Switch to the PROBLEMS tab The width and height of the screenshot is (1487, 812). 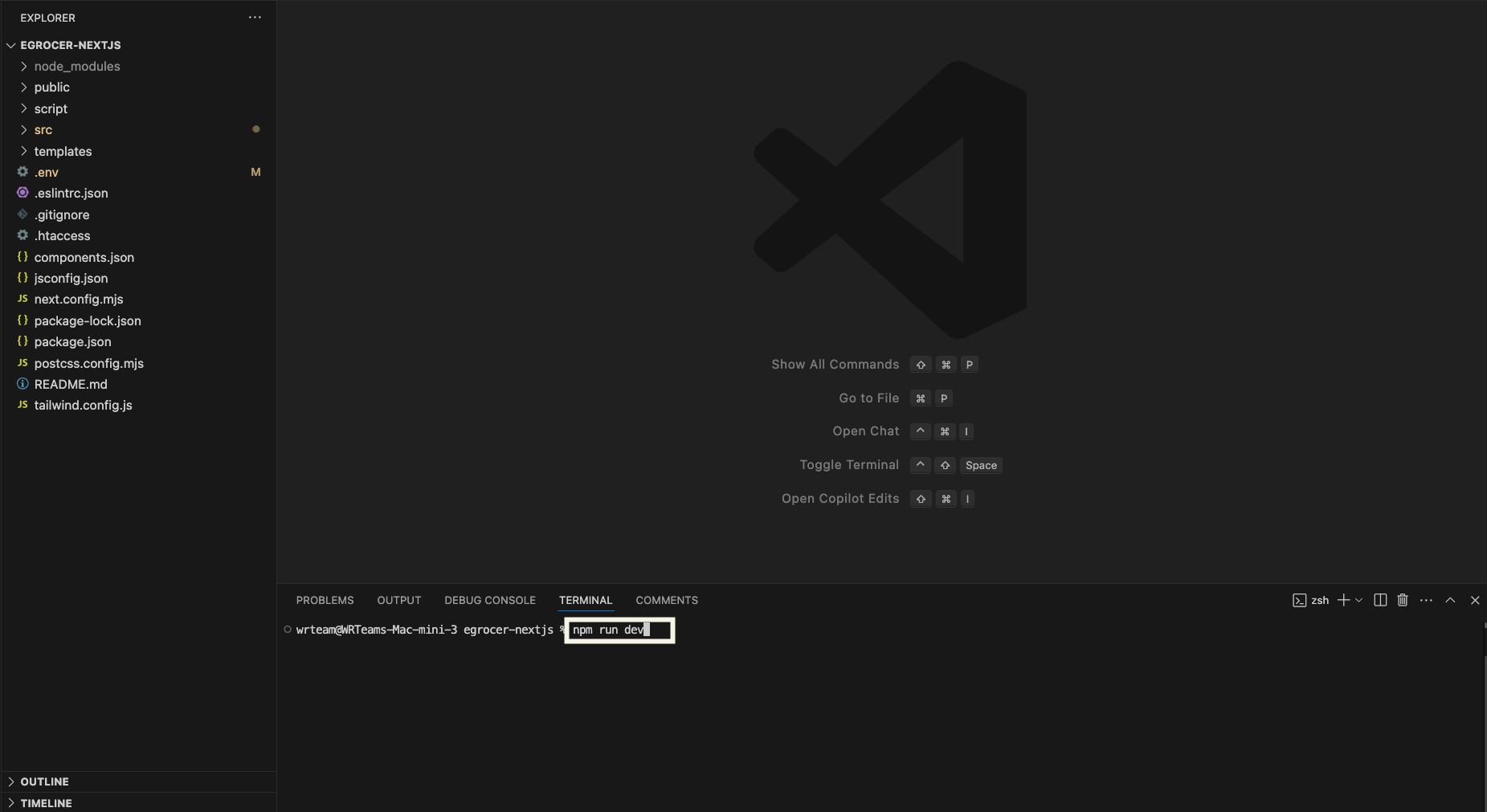325,600
